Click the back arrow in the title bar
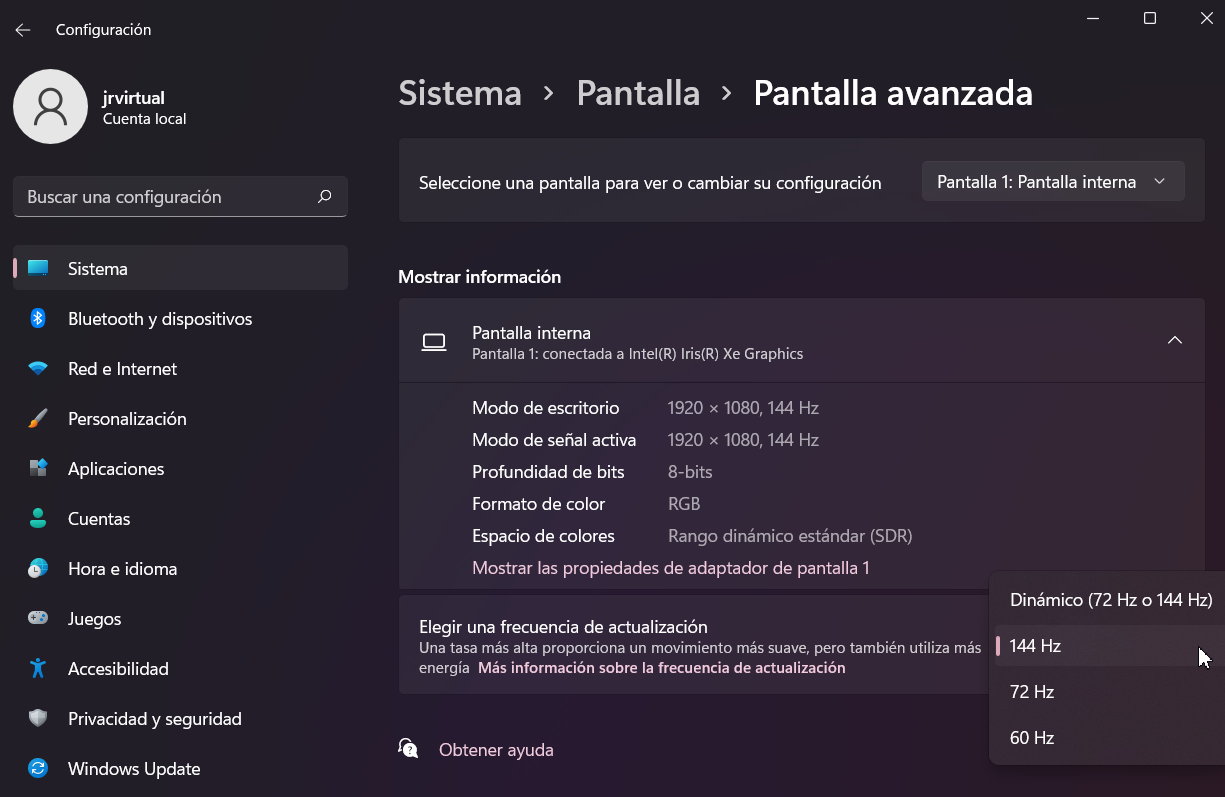 (x=22, y=29)
